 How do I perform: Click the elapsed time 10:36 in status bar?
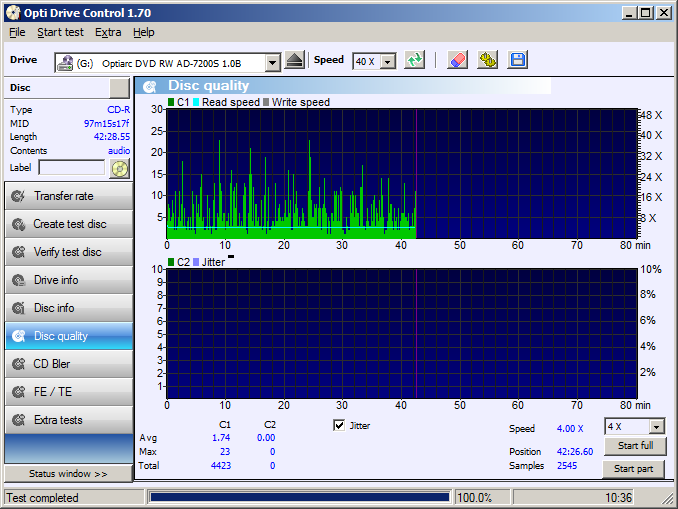pos(618,498)
